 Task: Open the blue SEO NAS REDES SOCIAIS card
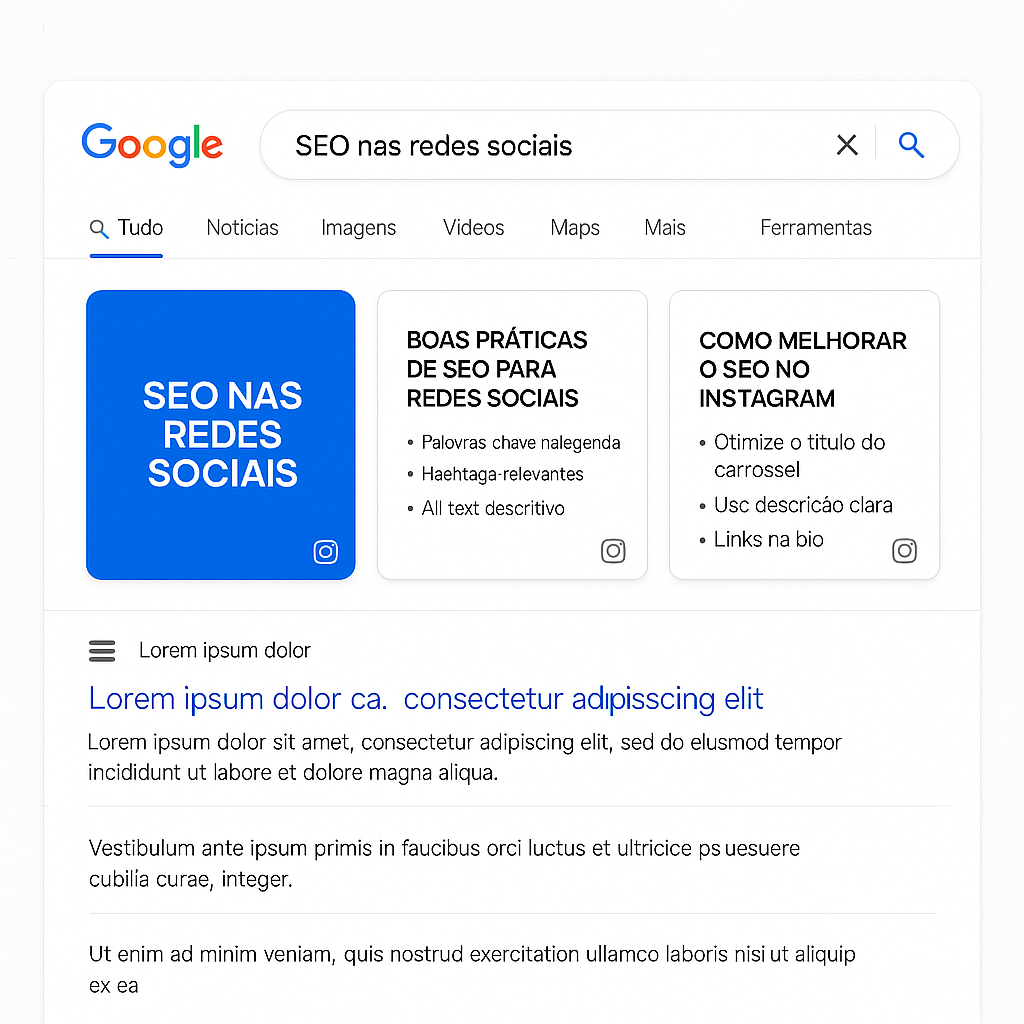point(221,435)
